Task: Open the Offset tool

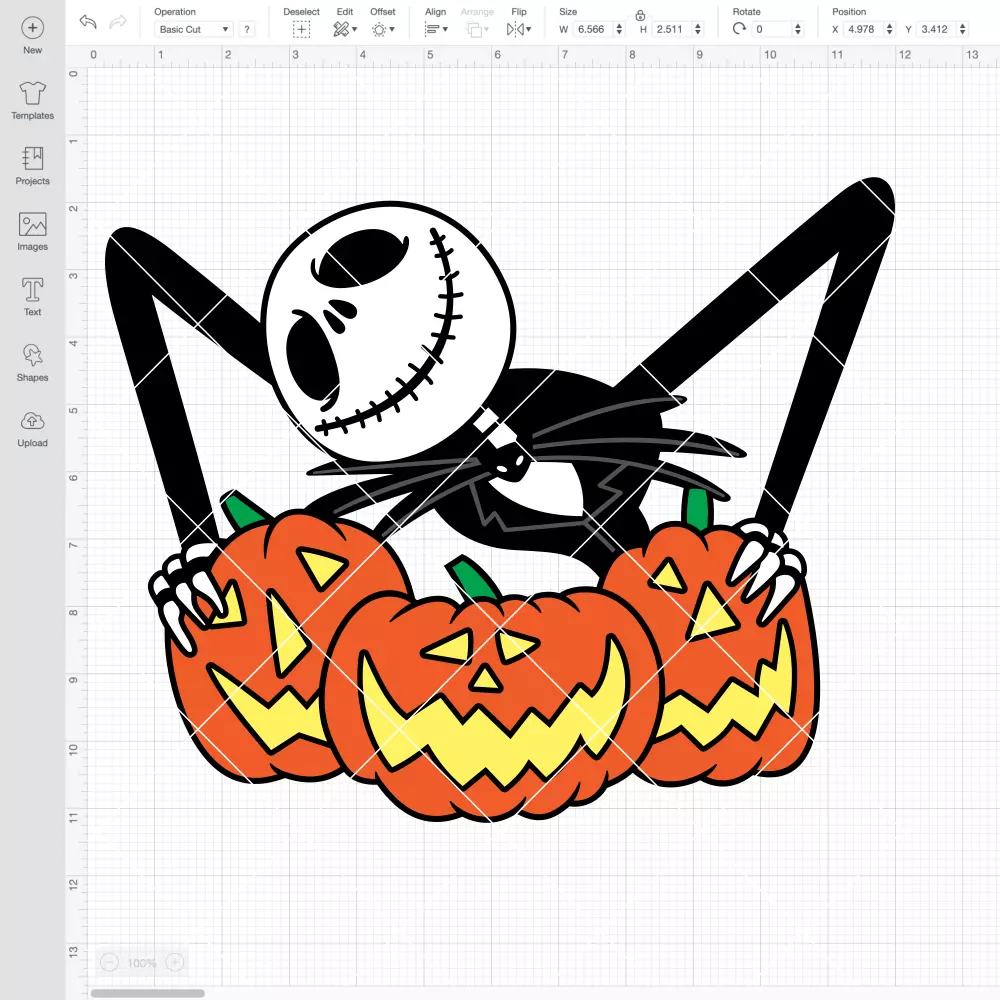Action: point(383,29)
